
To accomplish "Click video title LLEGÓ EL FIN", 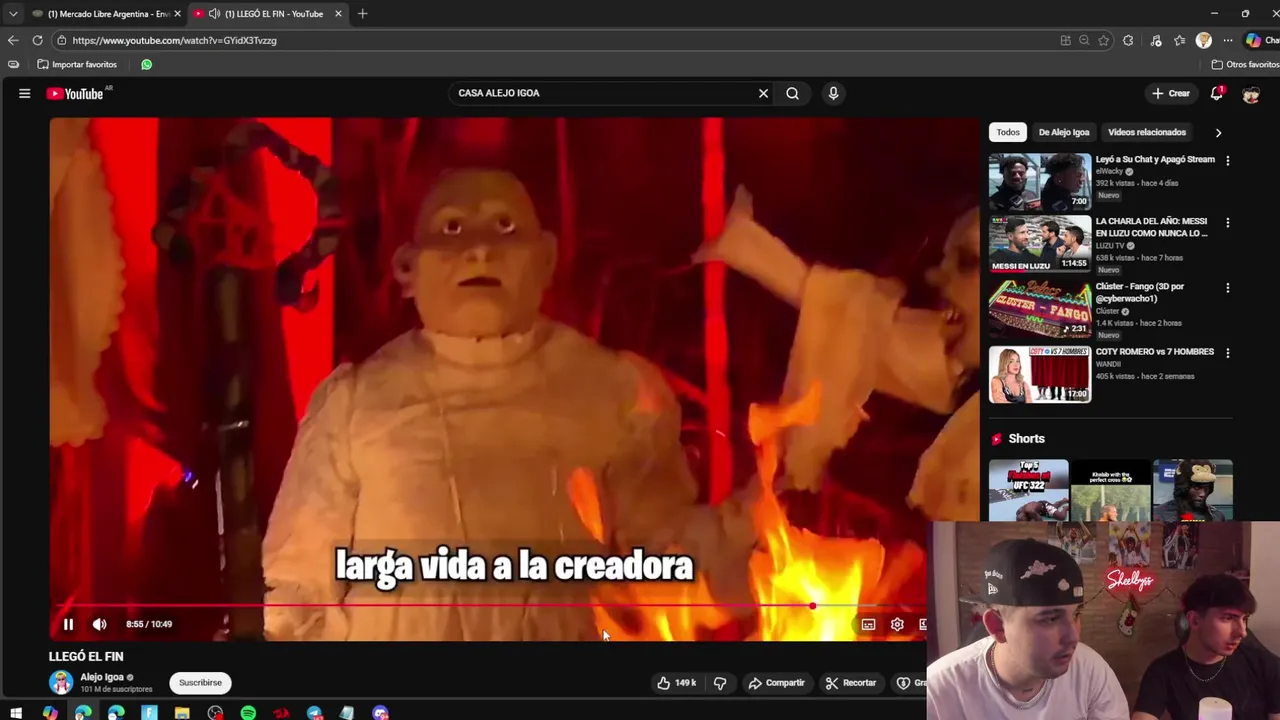I will pyautogui.click(x=86, y=656).
